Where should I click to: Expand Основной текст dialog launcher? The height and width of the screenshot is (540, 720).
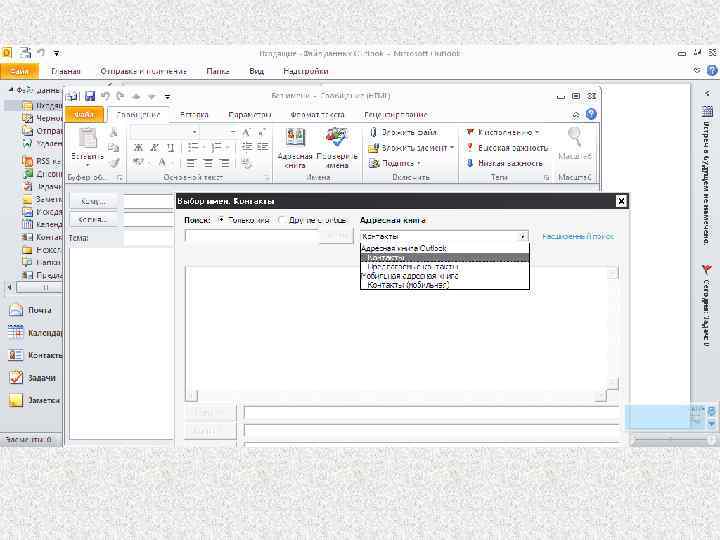click(x=266, y=178)
